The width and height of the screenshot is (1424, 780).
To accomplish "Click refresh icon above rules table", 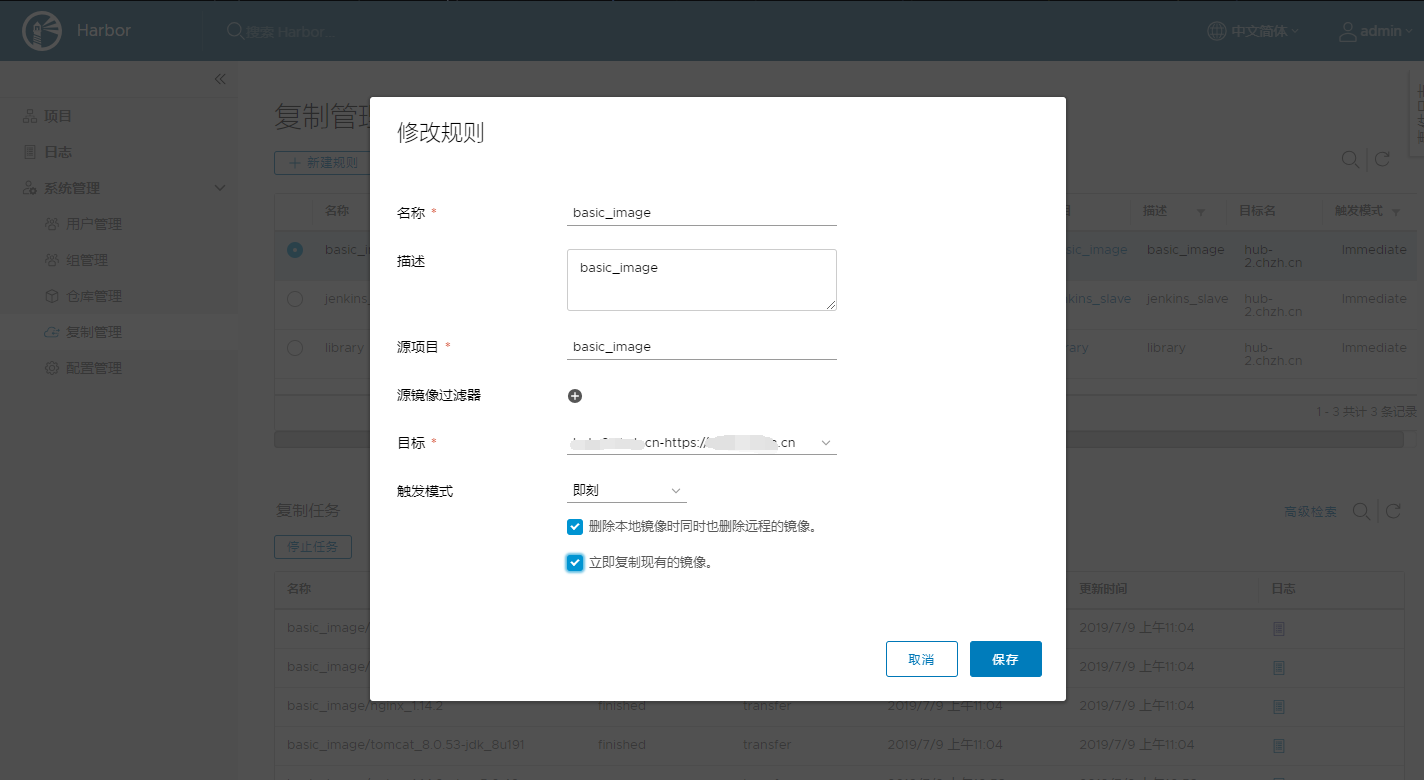I will [1382, 159].
